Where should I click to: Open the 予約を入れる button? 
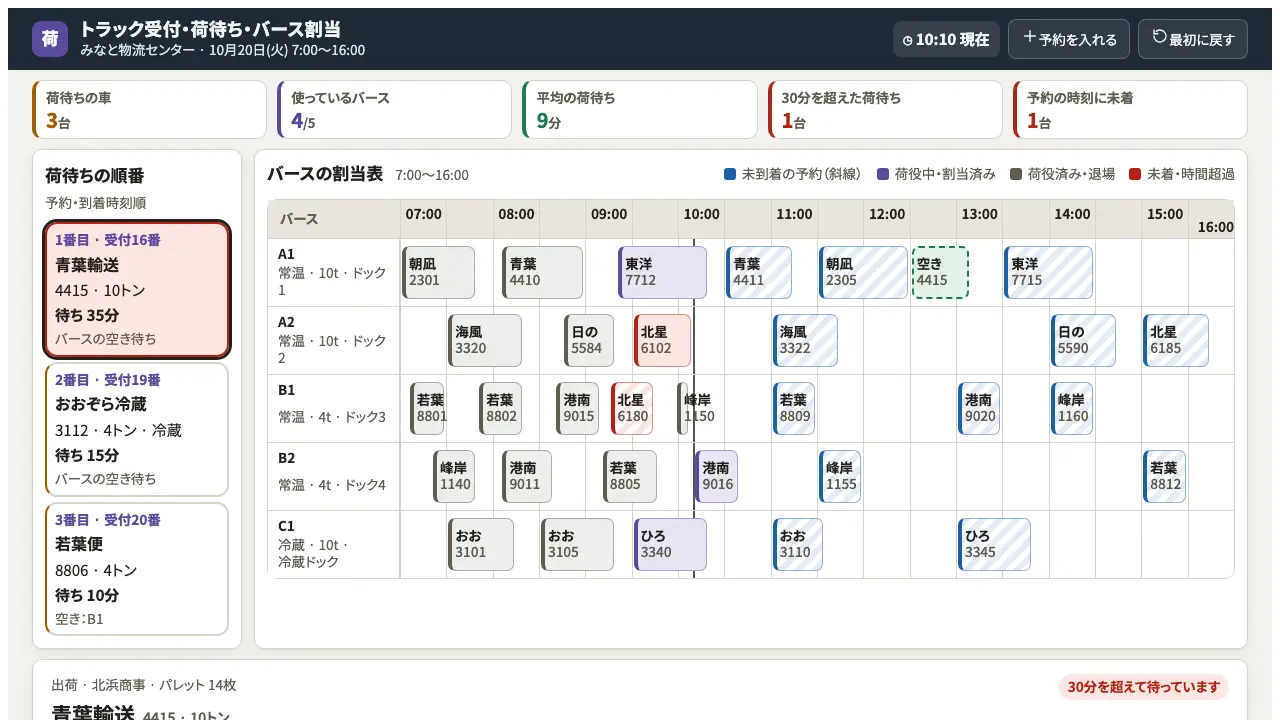click(x=1069, y=39)
